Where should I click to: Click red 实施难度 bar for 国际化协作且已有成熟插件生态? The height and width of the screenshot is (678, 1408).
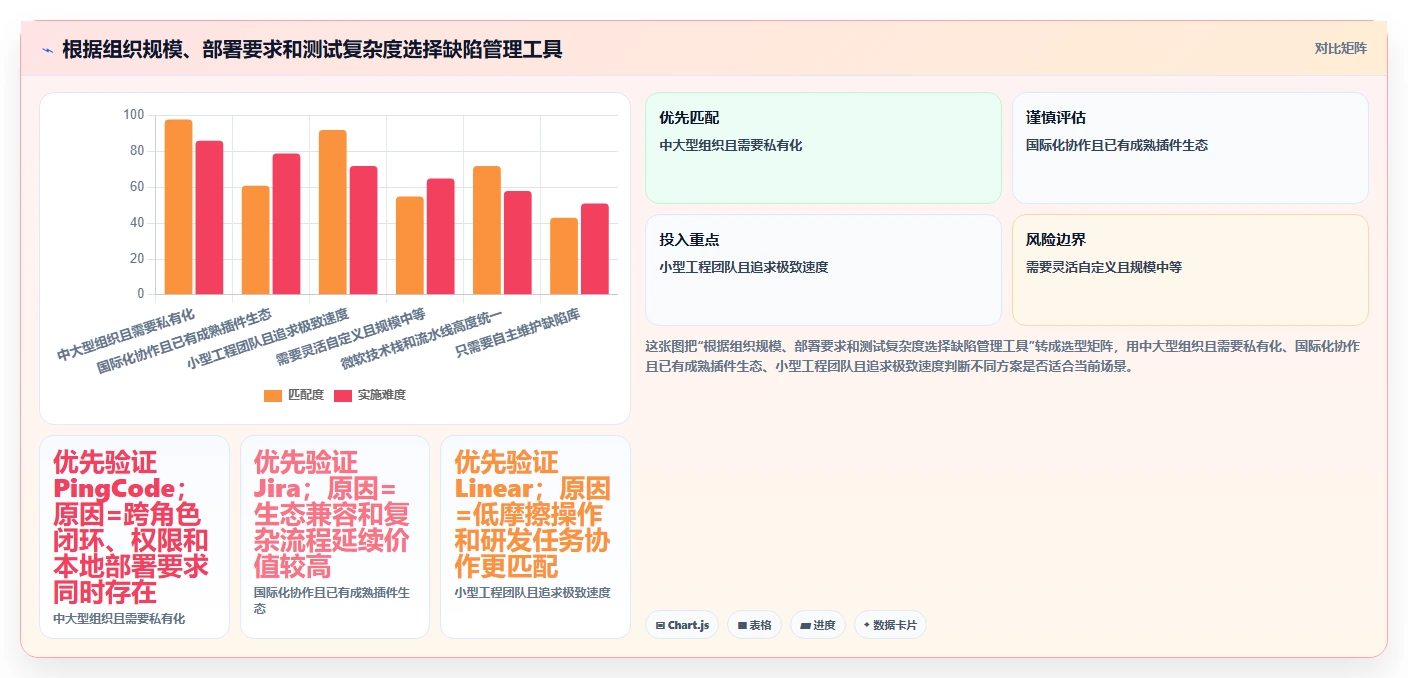286,224
